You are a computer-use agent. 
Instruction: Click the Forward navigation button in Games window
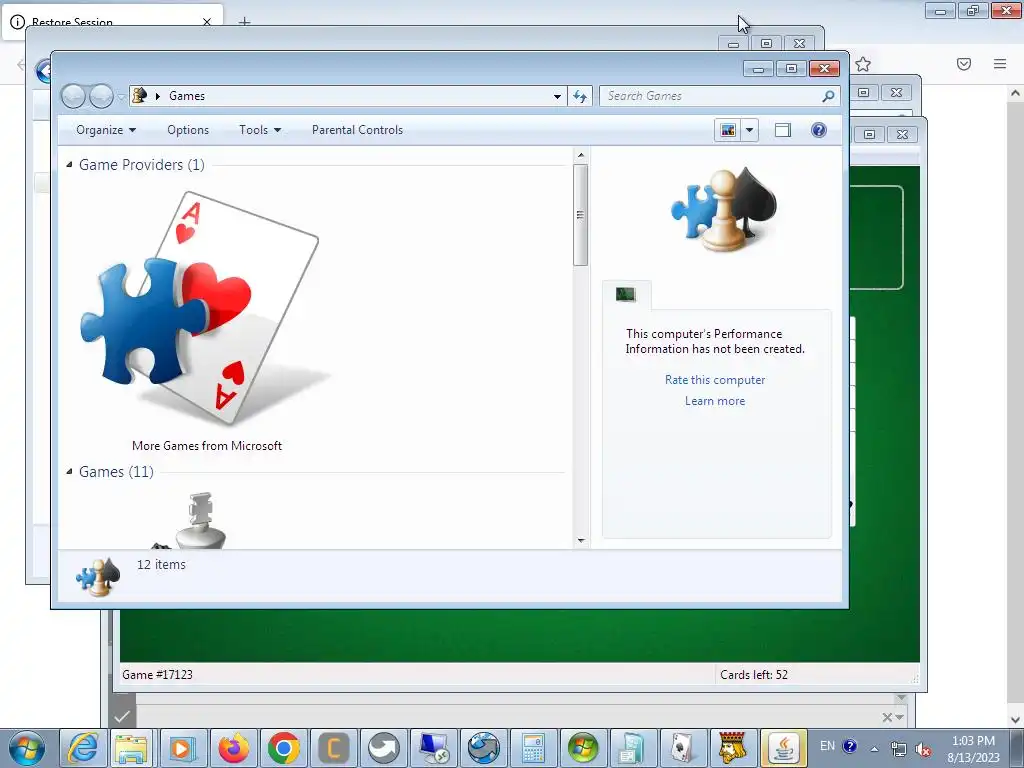(x=101, y=97)
